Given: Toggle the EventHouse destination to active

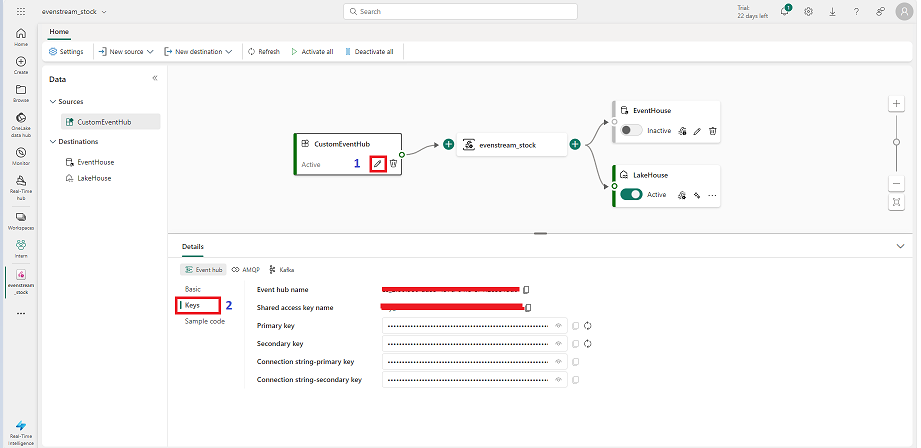Looking at the screenshot, I should point(631,130).
